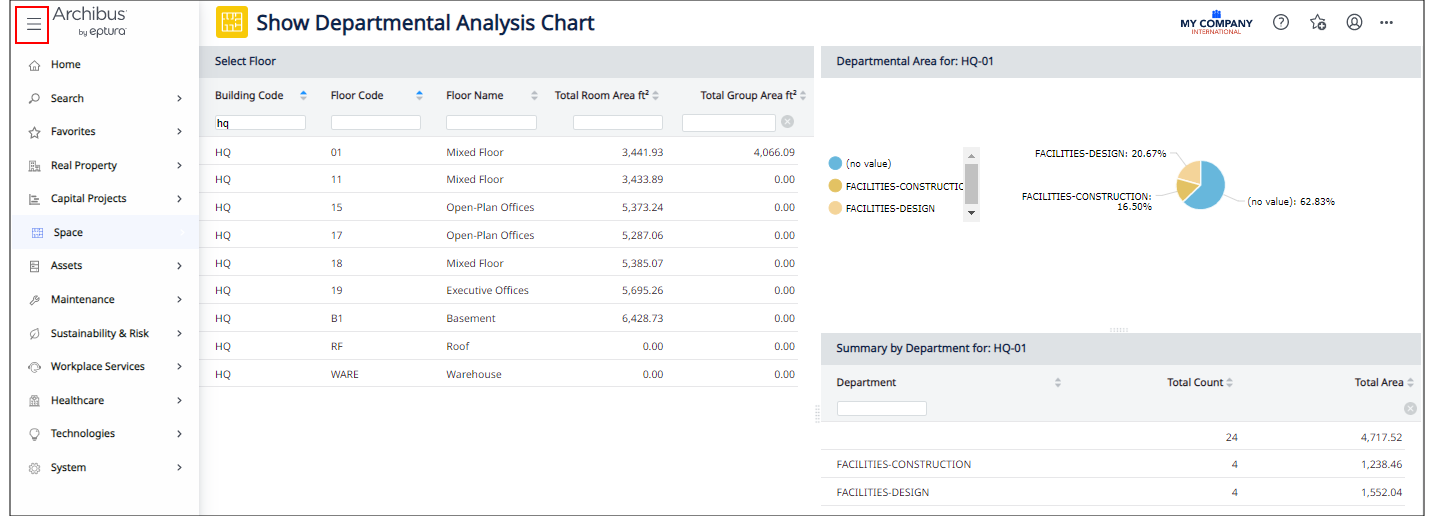Image resolution: width=1434 pixels, height=516 pixels.
Task: Select the HQ floor 15 row link
Action: click(336, 208)
